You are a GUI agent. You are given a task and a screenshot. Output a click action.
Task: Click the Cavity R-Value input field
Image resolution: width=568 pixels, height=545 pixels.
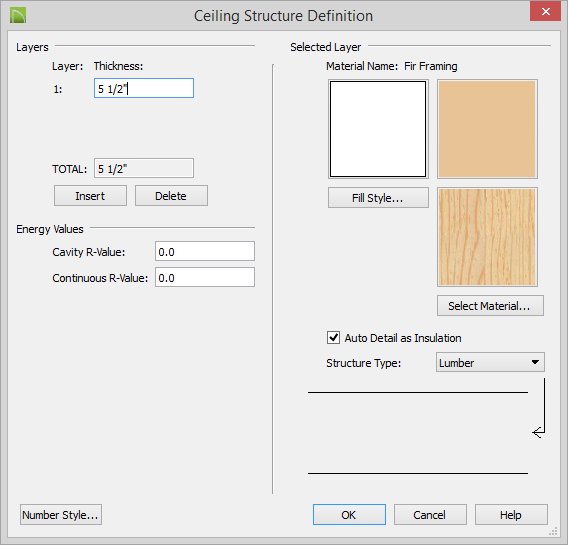pyautogui.click(x=205, y=251)
